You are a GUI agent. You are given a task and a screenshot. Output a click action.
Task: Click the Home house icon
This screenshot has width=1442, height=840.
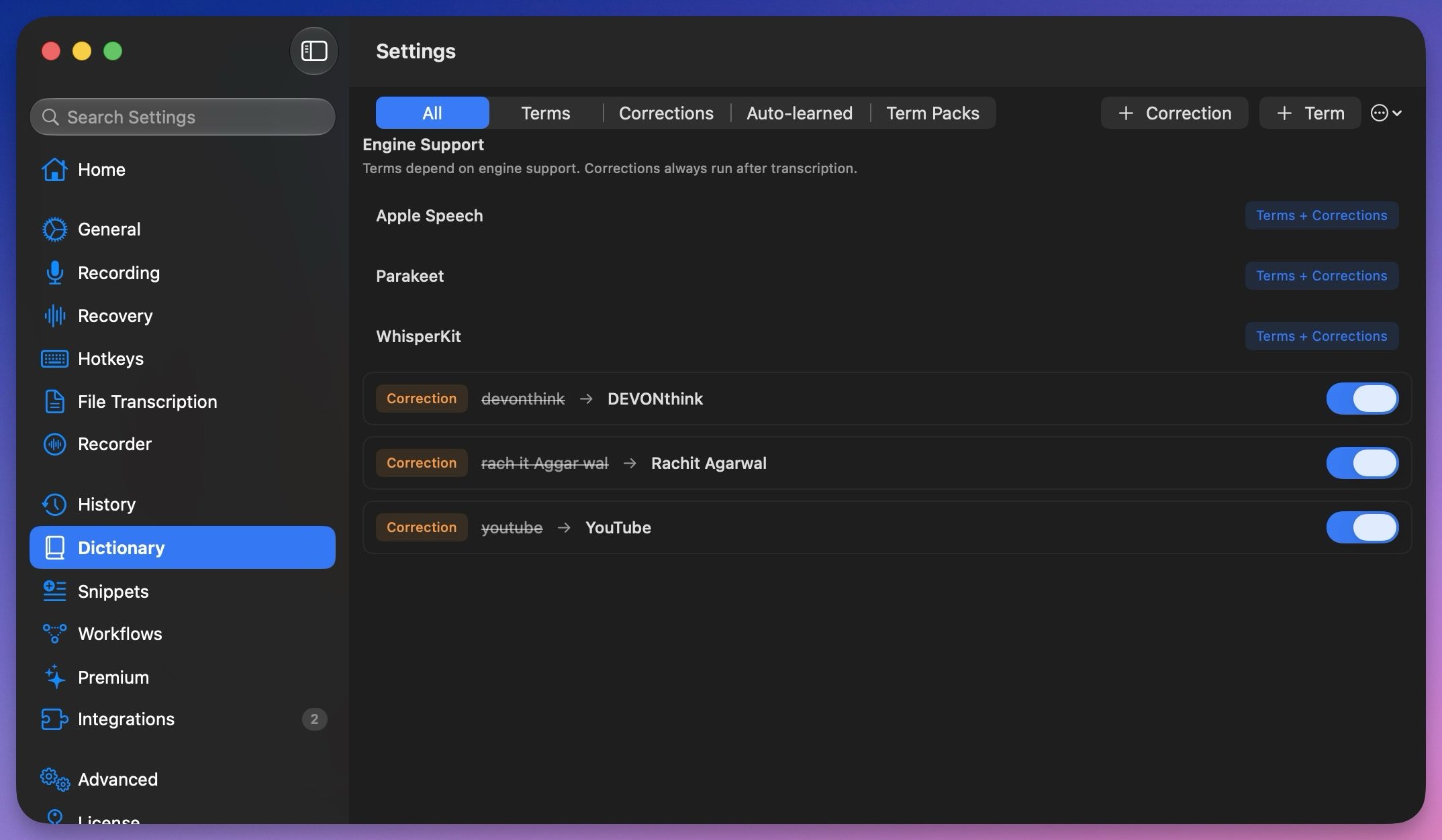(54, 170)
